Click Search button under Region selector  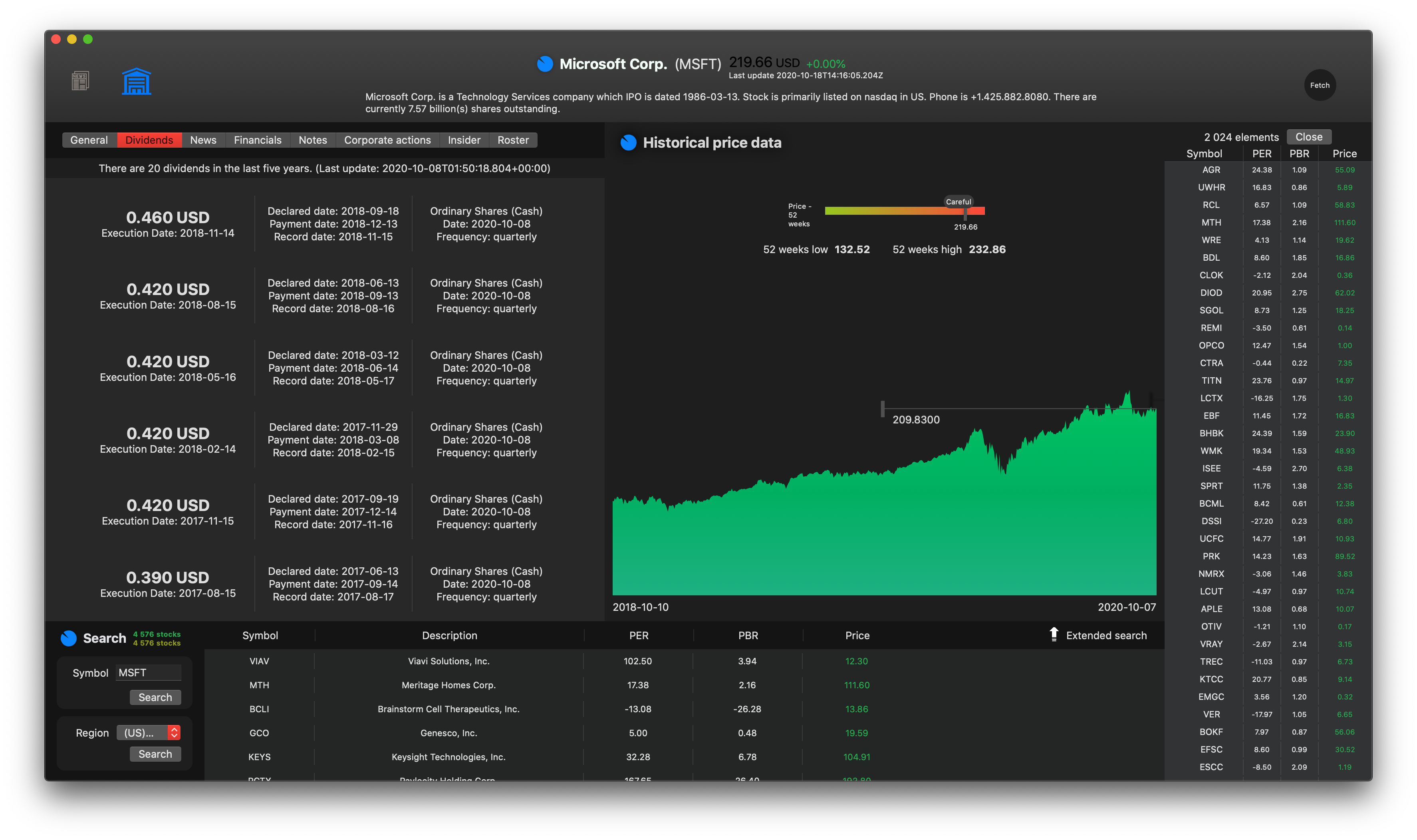tap(155, 754)
